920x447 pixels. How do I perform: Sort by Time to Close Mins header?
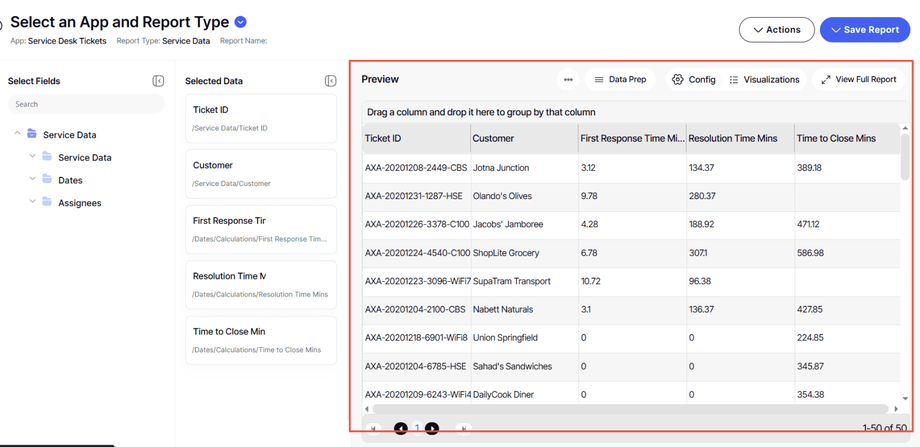pos(847,138)
